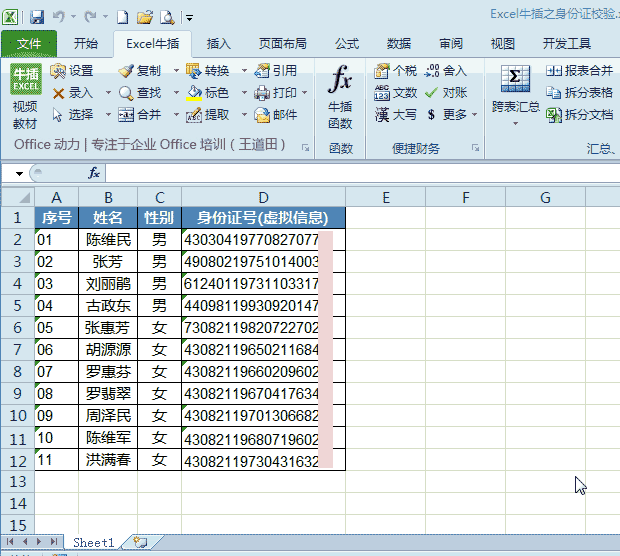Click the 拆分文档 tool
This screenshot has width=620, height=556.
(580, 115)
